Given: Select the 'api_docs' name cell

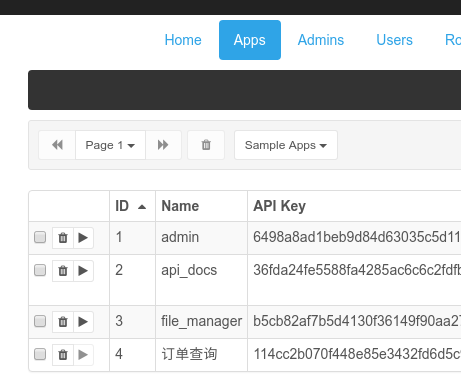Looking at the screenshot, I should coord(189,270).
